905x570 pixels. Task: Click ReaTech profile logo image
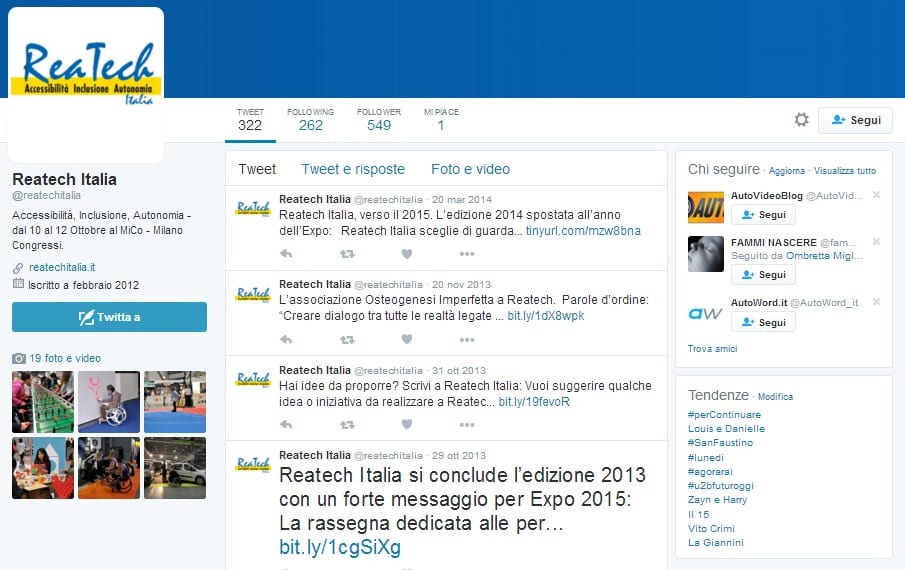coord(86,73)
